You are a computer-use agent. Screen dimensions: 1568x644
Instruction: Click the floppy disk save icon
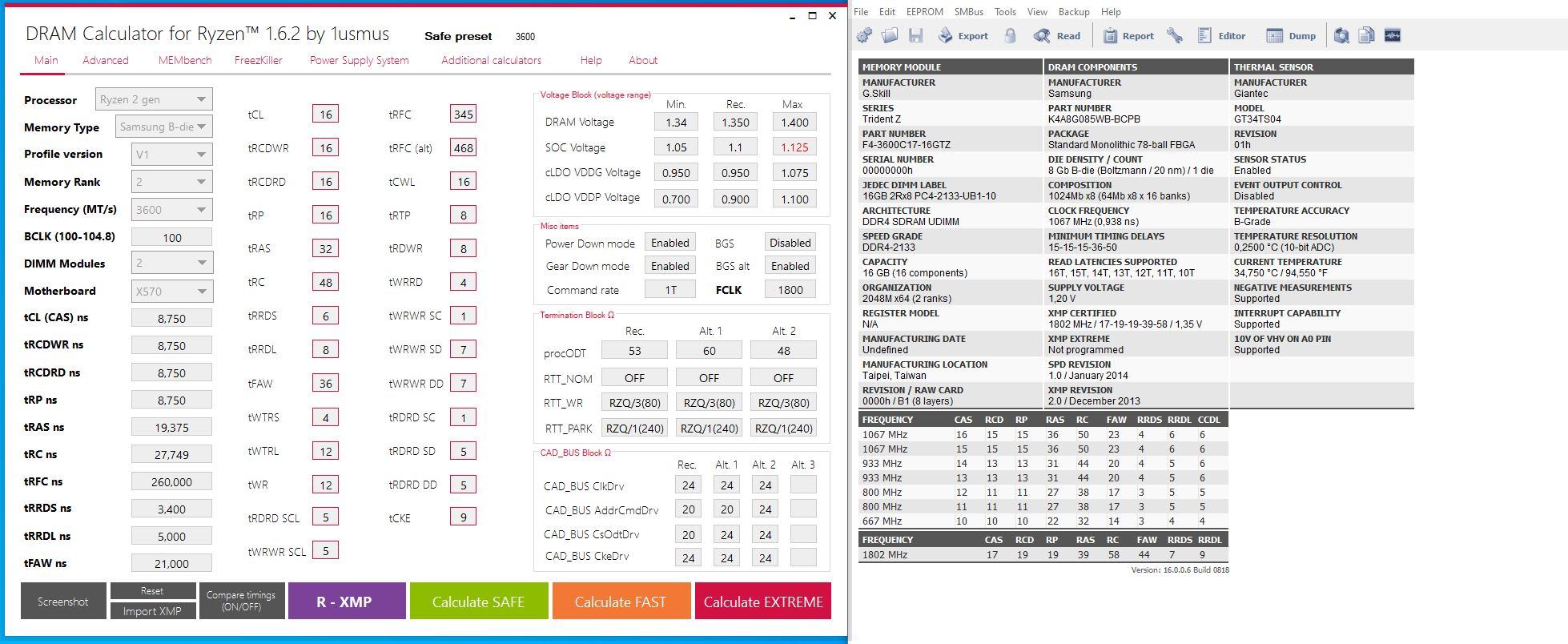916,35
